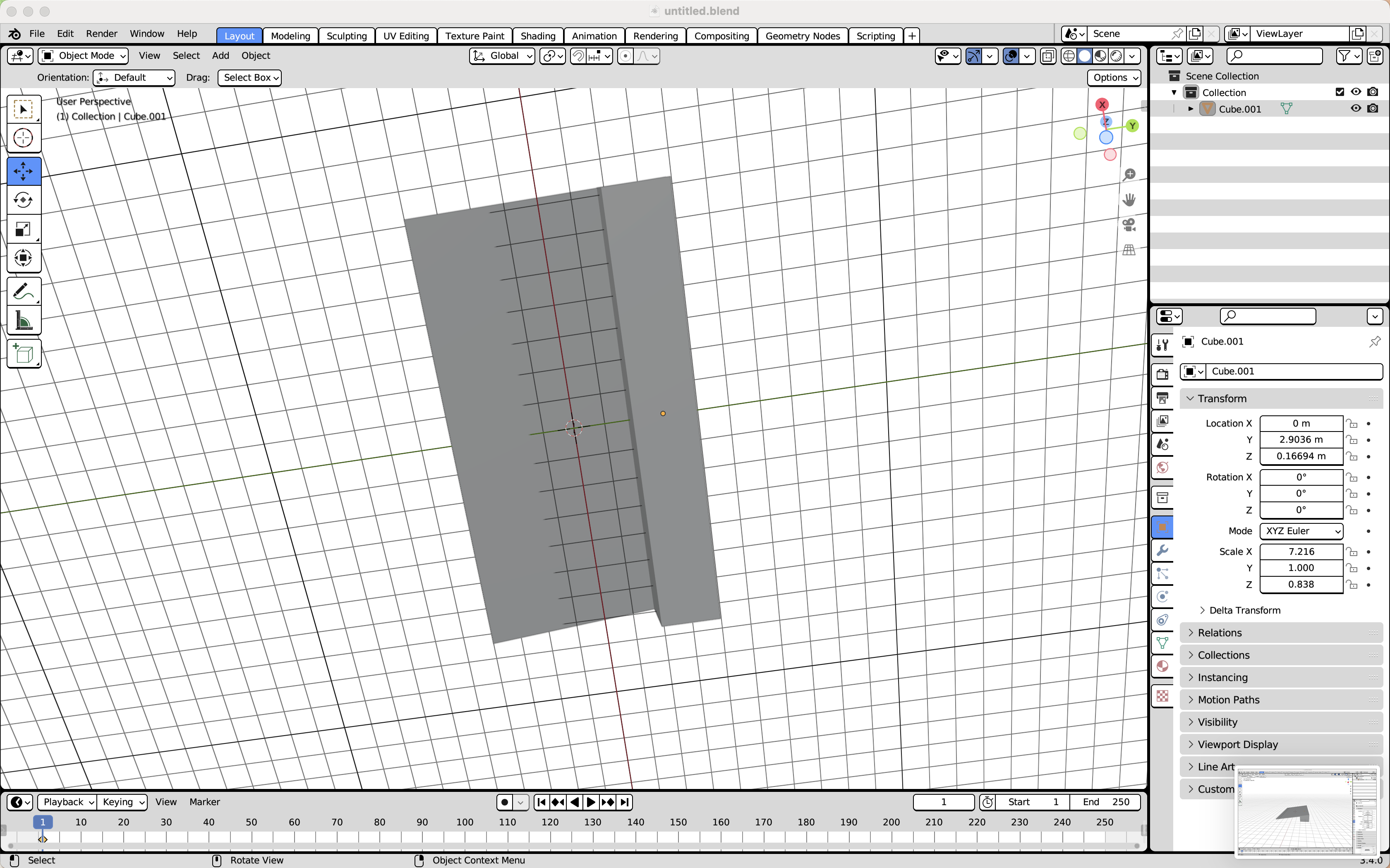Disable Cube.001 in renders camera icon
This screenshot has height=868, width=1390.
(x=1372, y=108)
